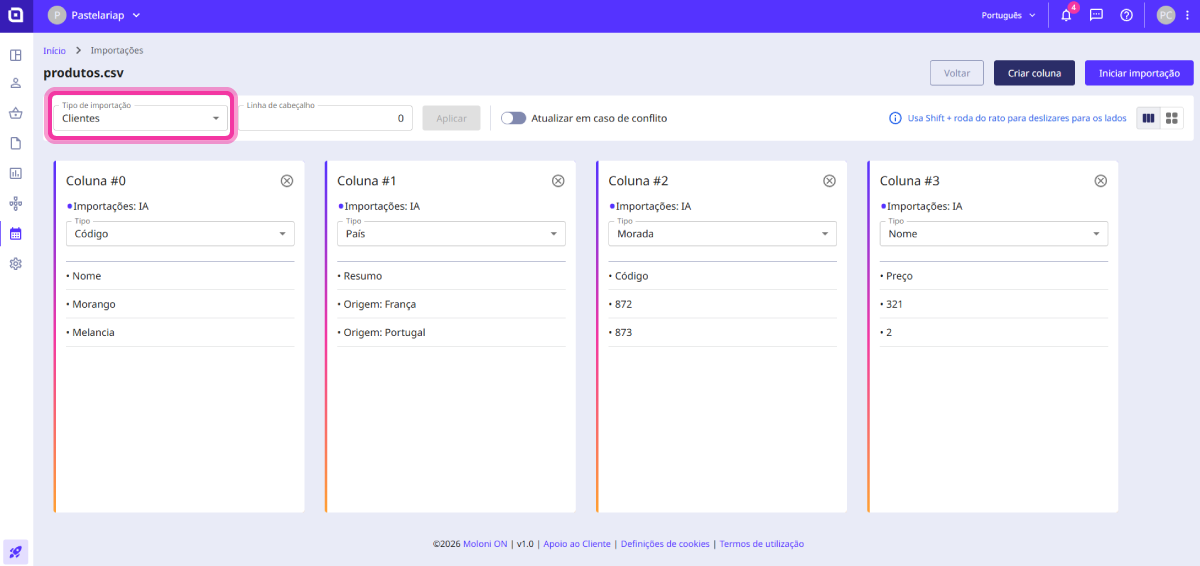Click the Aplicar button
The height and width of the screenshot is (566, 1200).
452,118
